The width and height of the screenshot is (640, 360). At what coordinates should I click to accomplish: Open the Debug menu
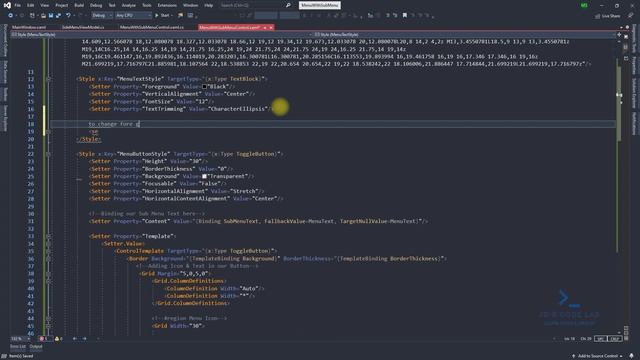pos(96,5)
